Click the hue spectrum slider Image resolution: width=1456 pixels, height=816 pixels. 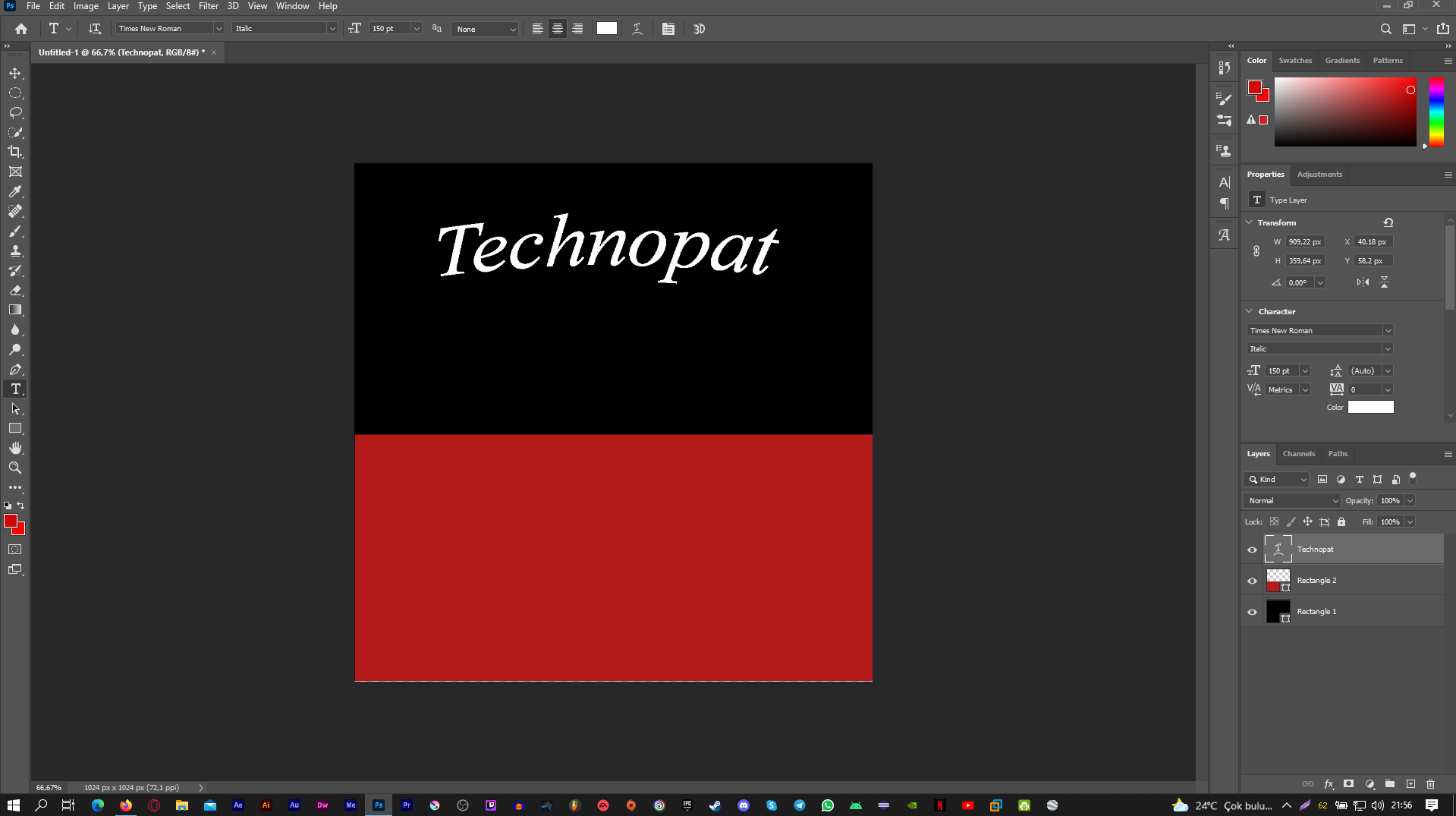click(x=1436, y=112)
